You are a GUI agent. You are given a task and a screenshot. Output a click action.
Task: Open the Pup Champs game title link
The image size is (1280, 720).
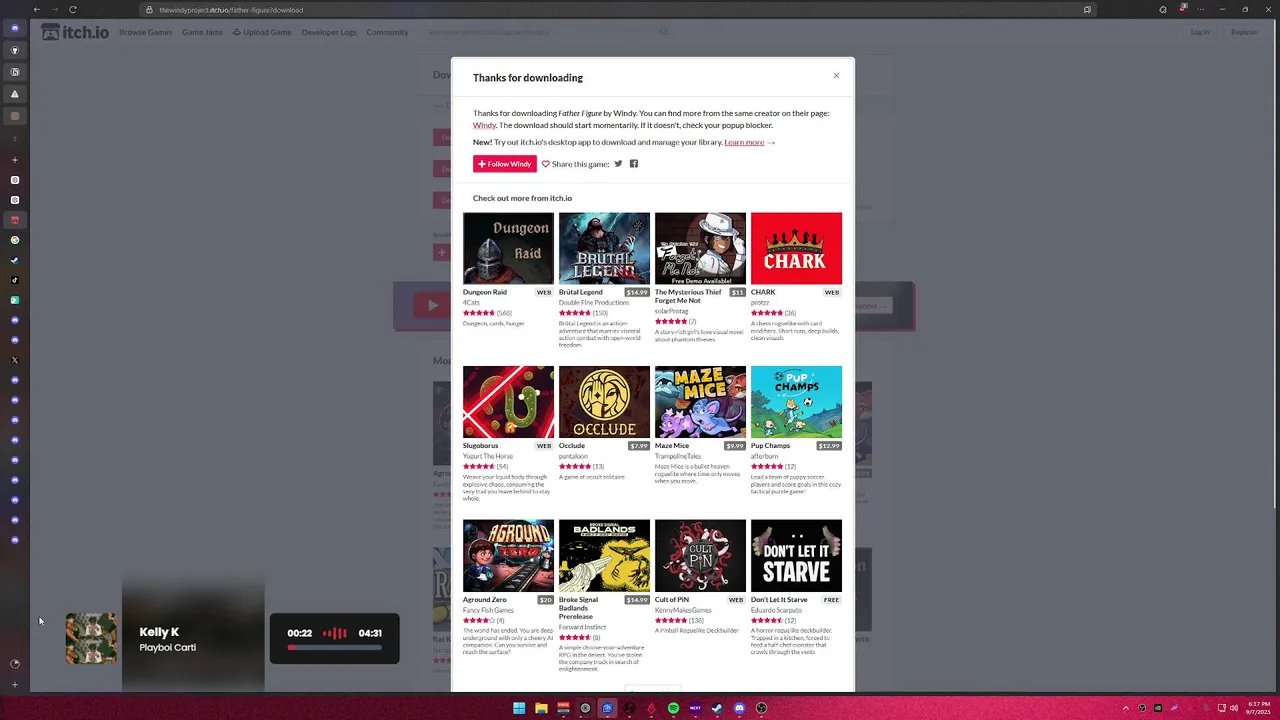point(770,446)
